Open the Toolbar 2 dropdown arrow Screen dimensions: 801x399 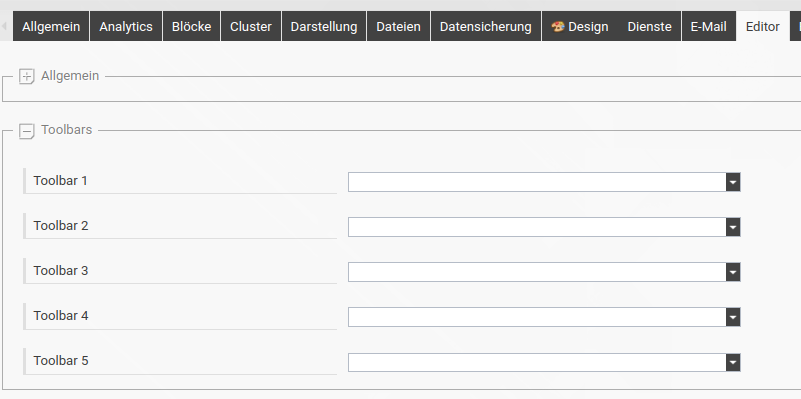click(733, 227)
